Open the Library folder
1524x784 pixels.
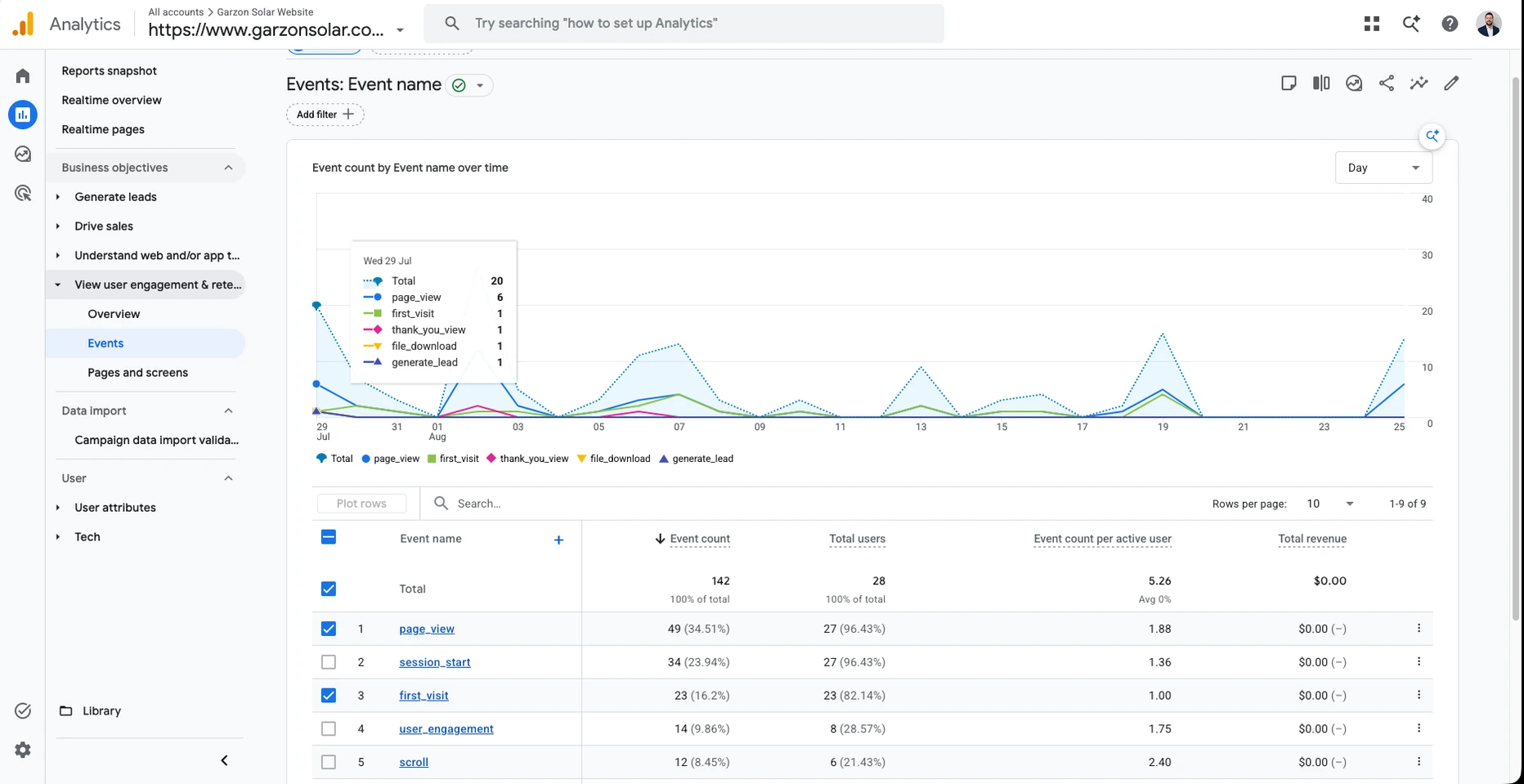[x=91, y=711]
